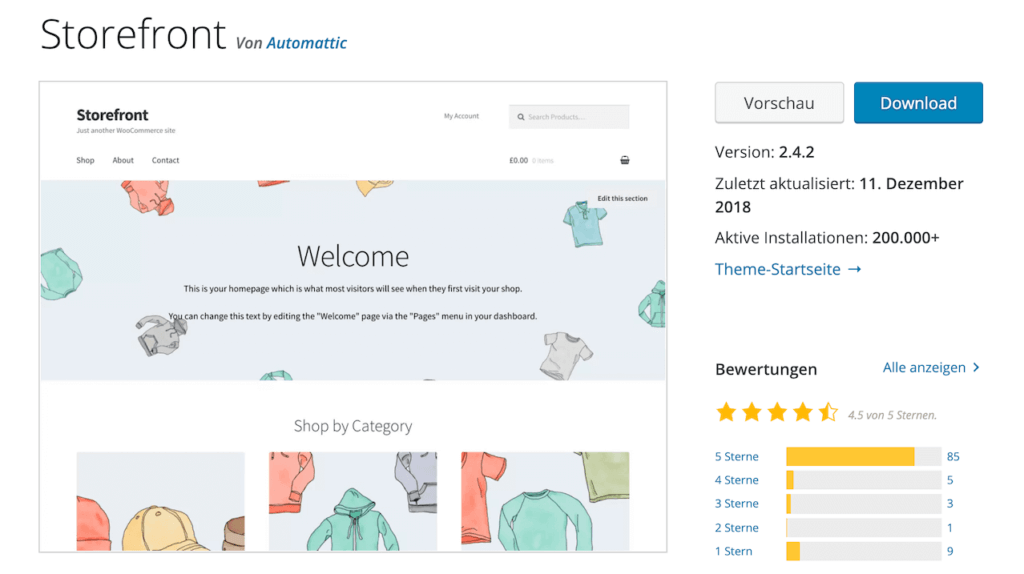Click the Version: 2.4.2 text
Image resolution: width=1024 pixels, height=574 pixels.
coord(765,152)
